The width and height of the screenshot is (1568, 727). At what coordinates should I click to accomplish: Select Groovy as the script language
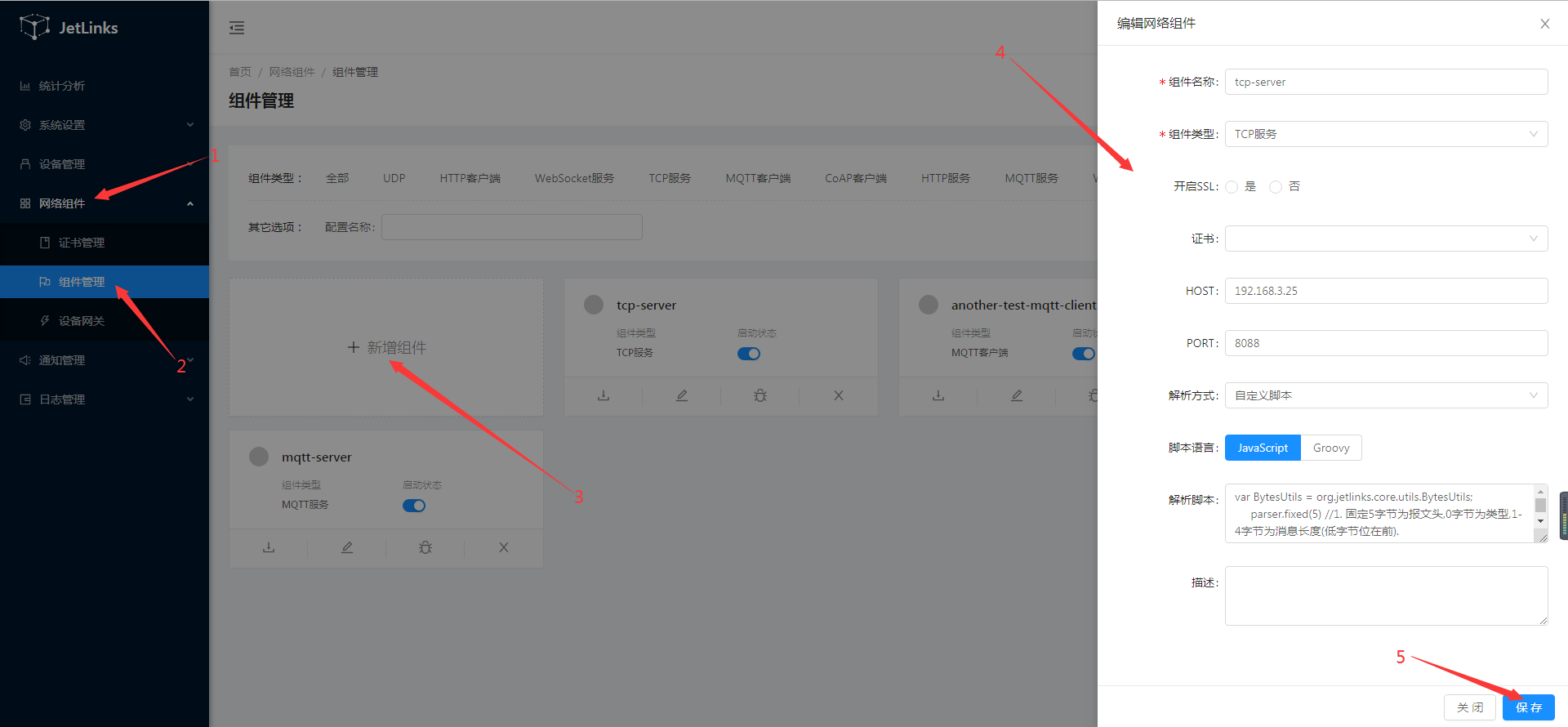click(x=1330, y=448)
